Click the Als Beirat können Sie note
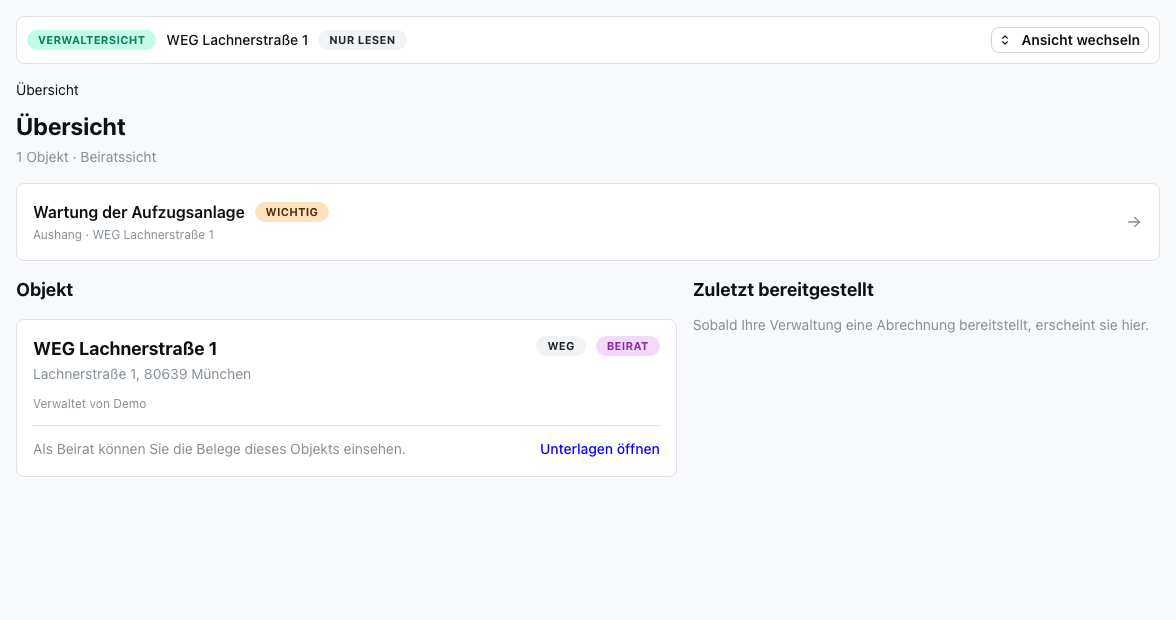The height and width of the screenshot is (620, 1176). pyautogui.click(x=219, y=449)
